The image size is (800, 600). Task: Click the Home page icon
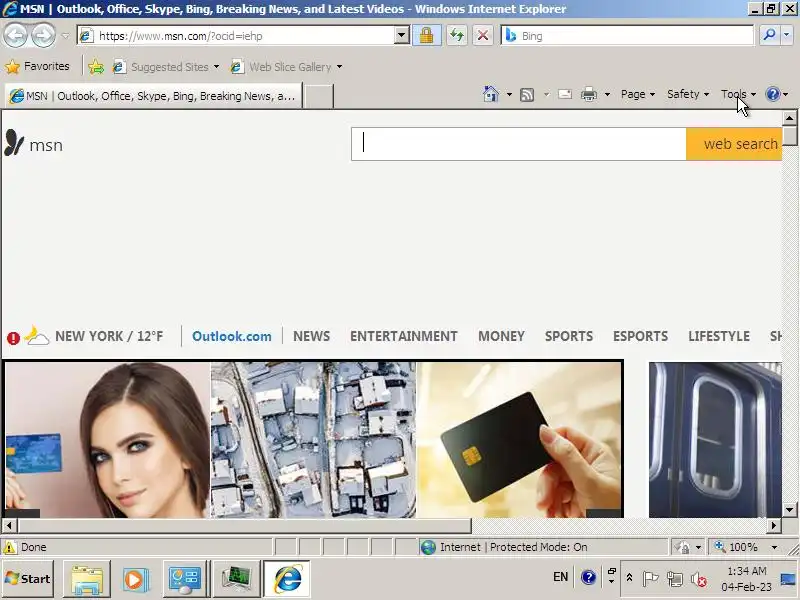[x=491, y=94]
